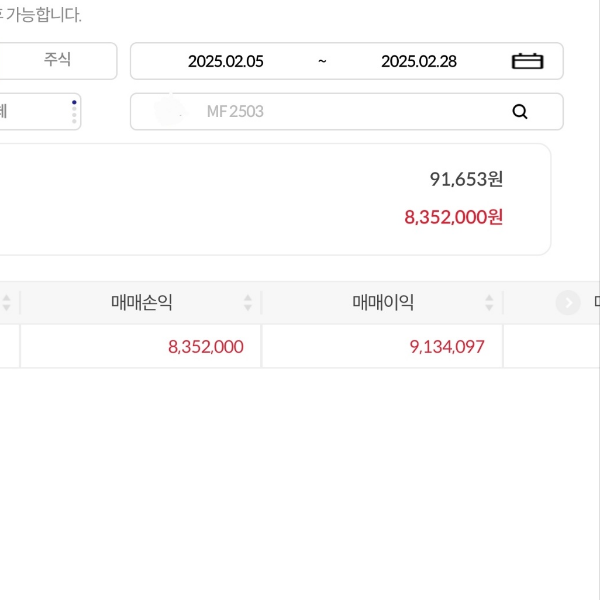Click the red 8,352,000원 summary total
Viewport: 600px width, 600px height.
coord(453,217)
